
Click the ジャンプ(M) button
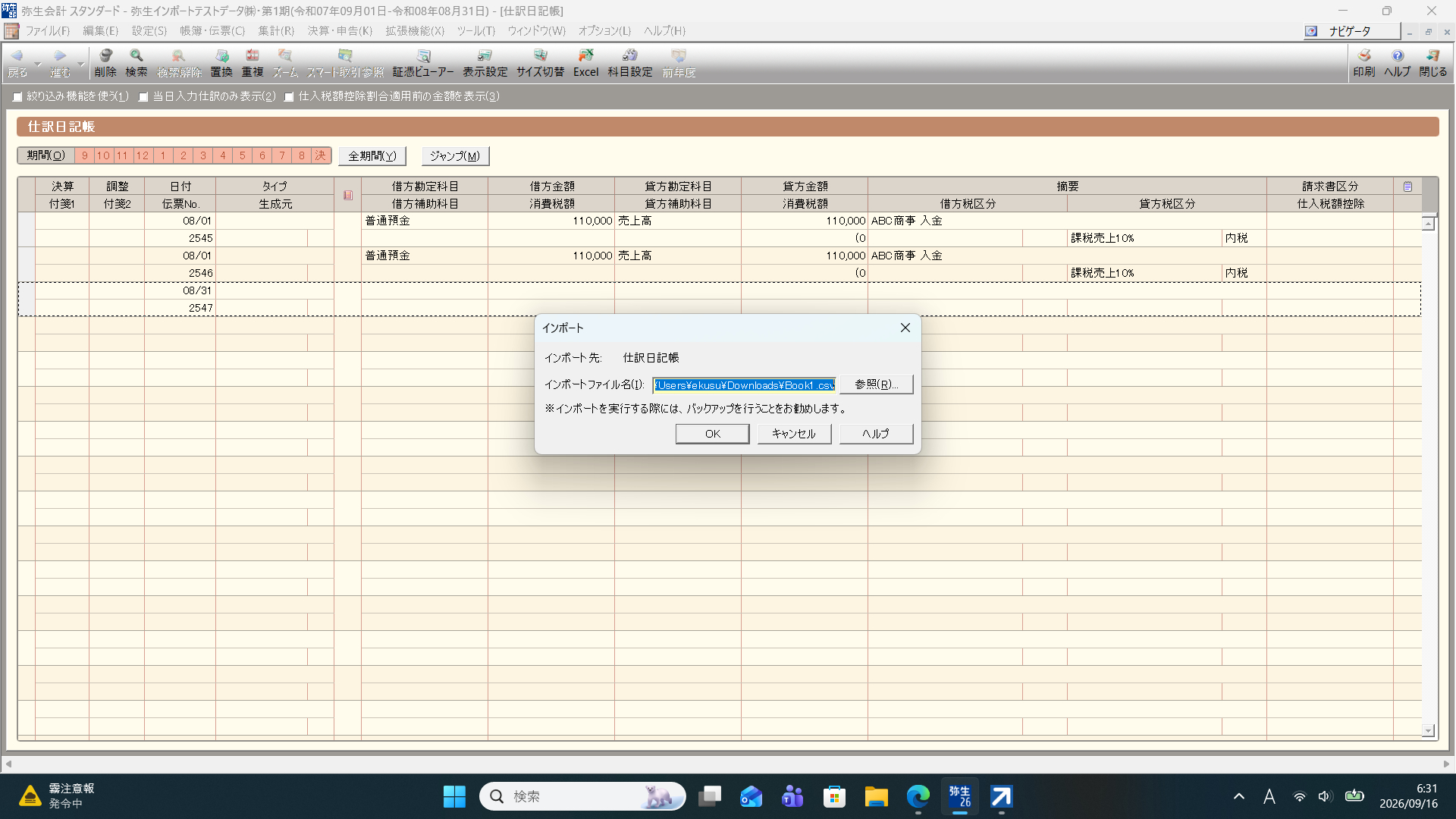click(455, 156)
